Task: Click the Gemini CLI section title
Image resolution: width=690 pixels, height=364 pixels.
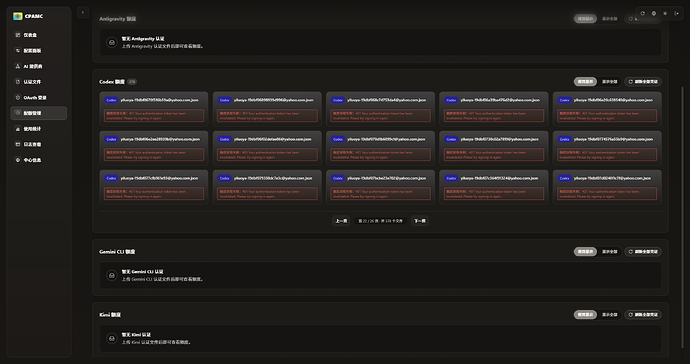Action: pyautogui.click(x=117, y=252)
